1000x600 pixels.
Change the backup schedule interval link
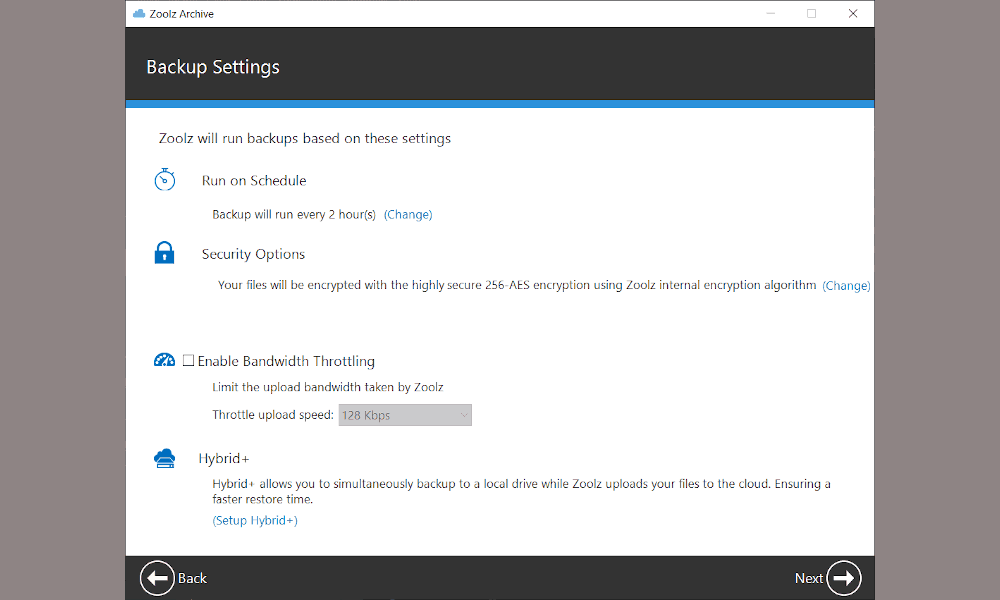pyautogui.click(x=408, y=214)
